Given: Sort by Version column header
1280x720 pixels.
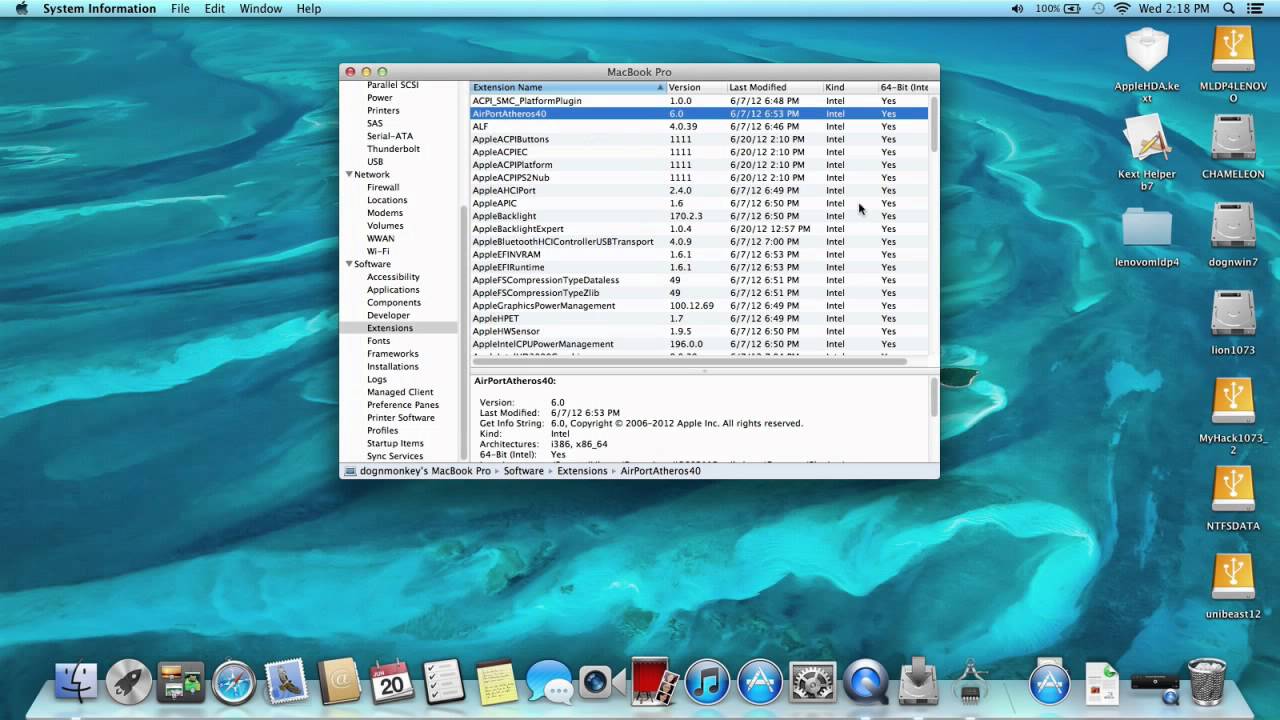Looking at the screenshot, I should pos(695,87).
